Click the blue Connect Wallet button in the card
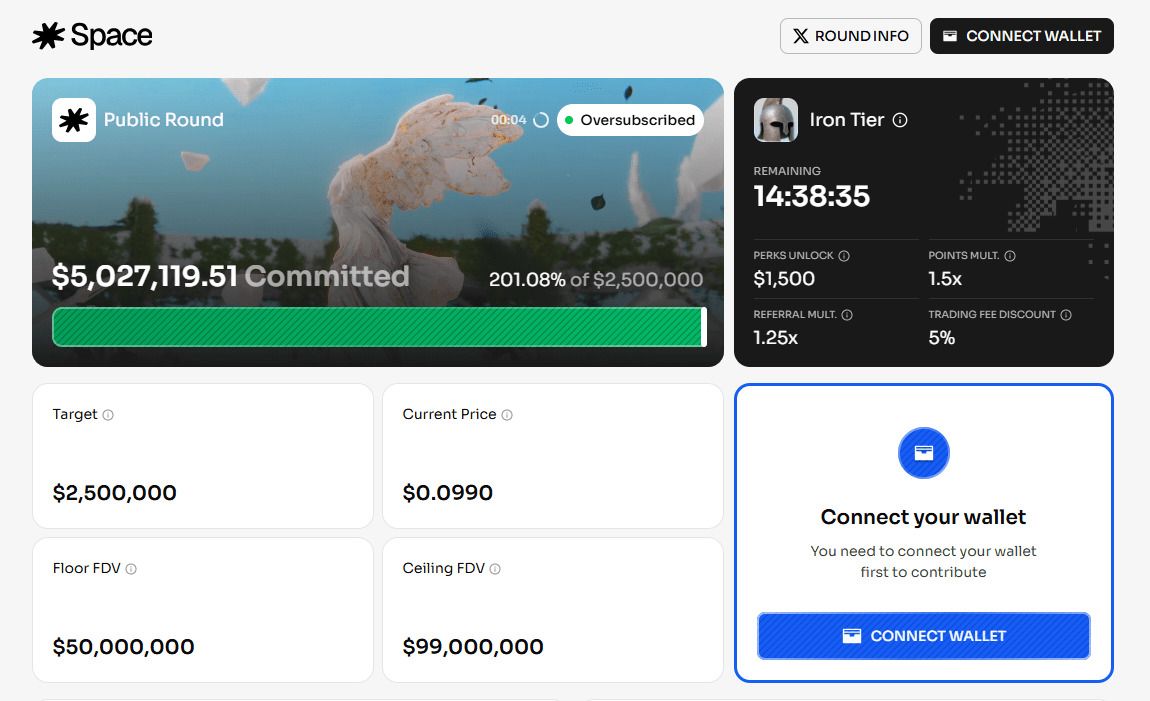This screenshot has height=701, width=1150. coord(923,636)
